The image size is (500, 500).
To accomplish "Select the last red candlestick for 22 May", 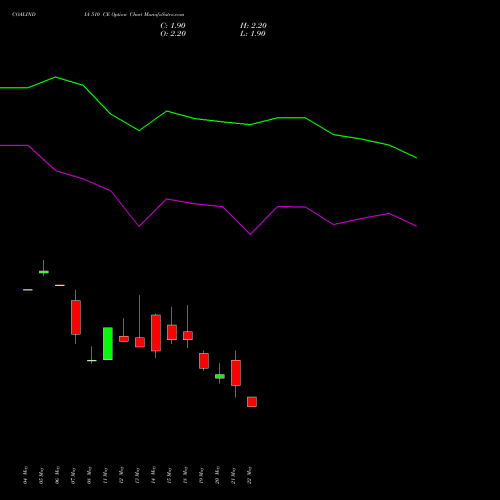I will pyautogui.click(x=252, y=402).
